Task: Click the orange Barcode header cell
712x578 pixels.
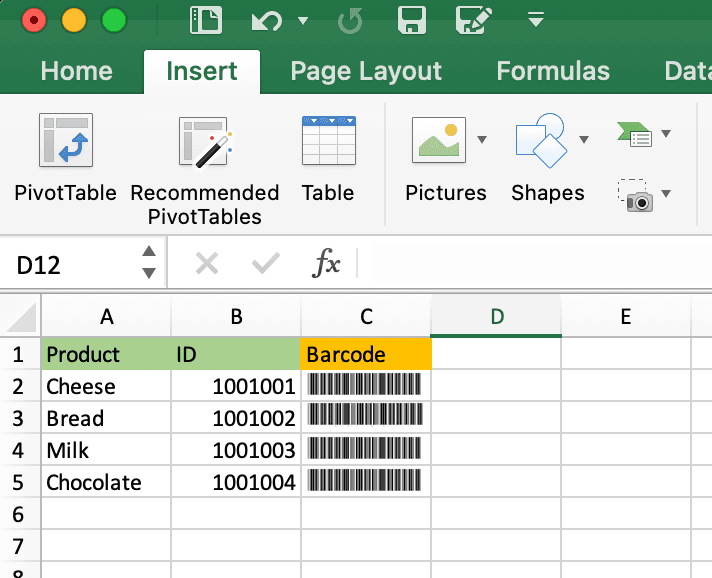Action: pos(366,354)
